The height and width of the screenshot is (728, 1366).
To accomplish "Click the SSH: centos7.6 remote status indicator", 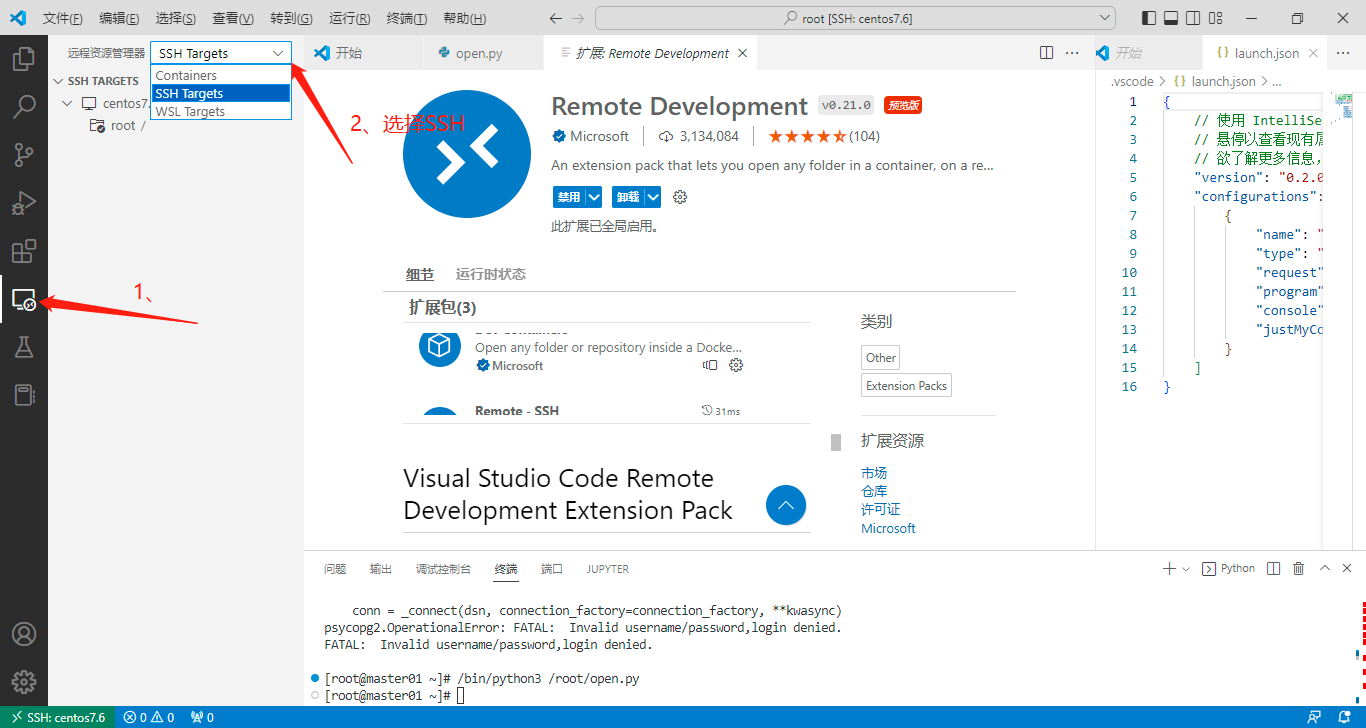I will click(x=57, y=717).
